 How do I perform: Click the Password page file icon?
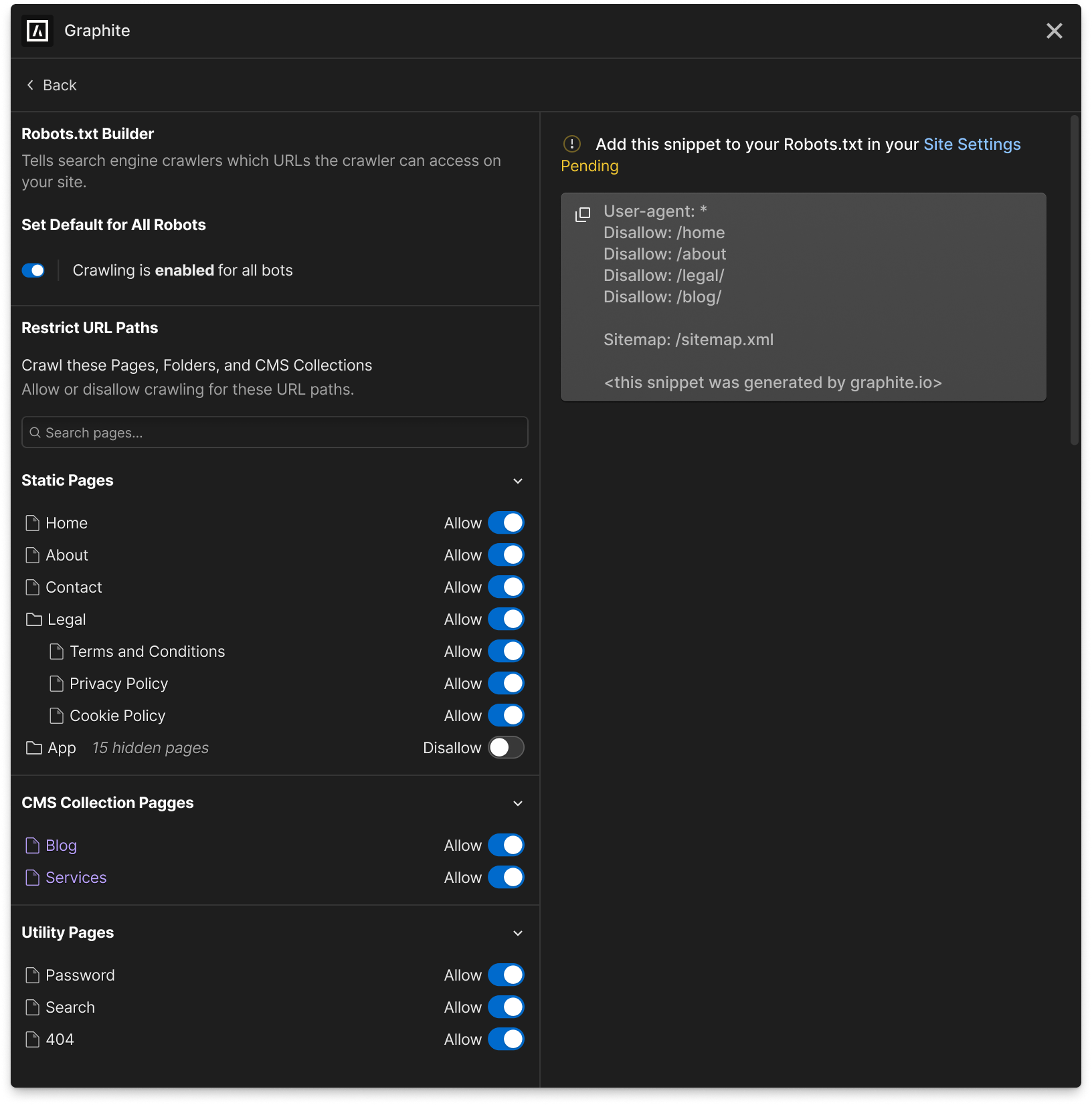32,975
